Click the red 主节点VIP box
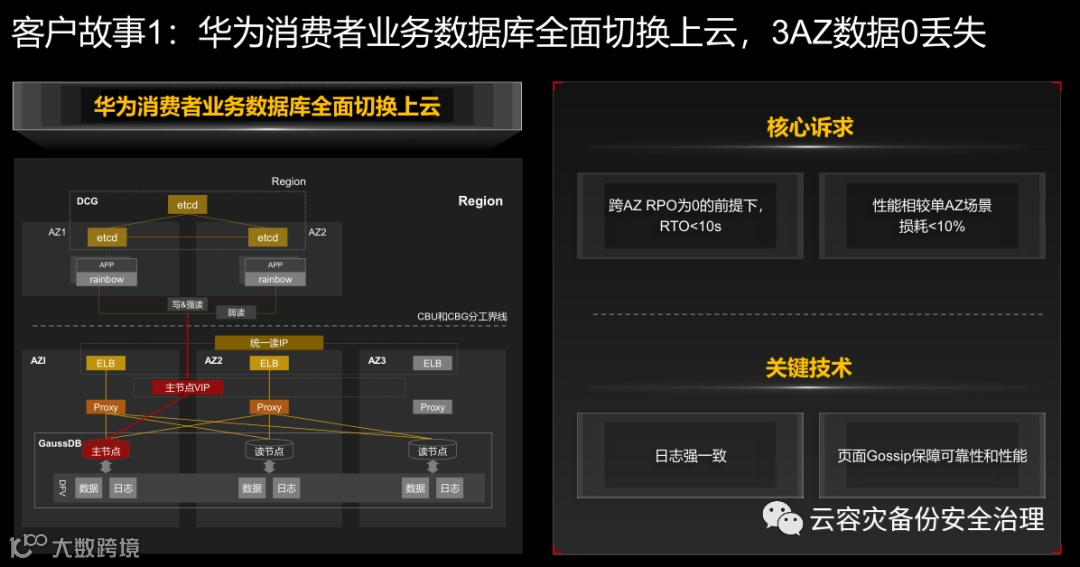Image resolution: width=1080 pixels, height=567 pixels. click(187, 388)
